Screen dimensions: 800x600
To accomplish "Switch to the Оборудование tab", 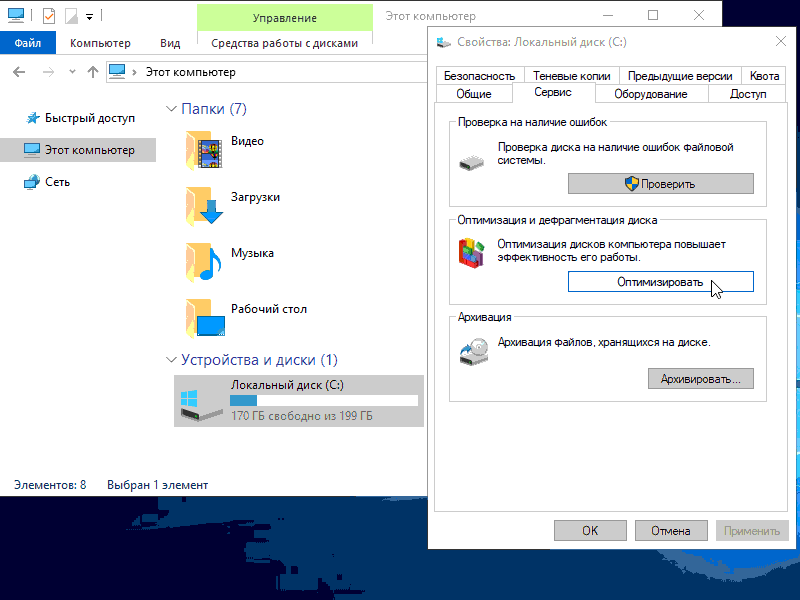I will 651,94.
